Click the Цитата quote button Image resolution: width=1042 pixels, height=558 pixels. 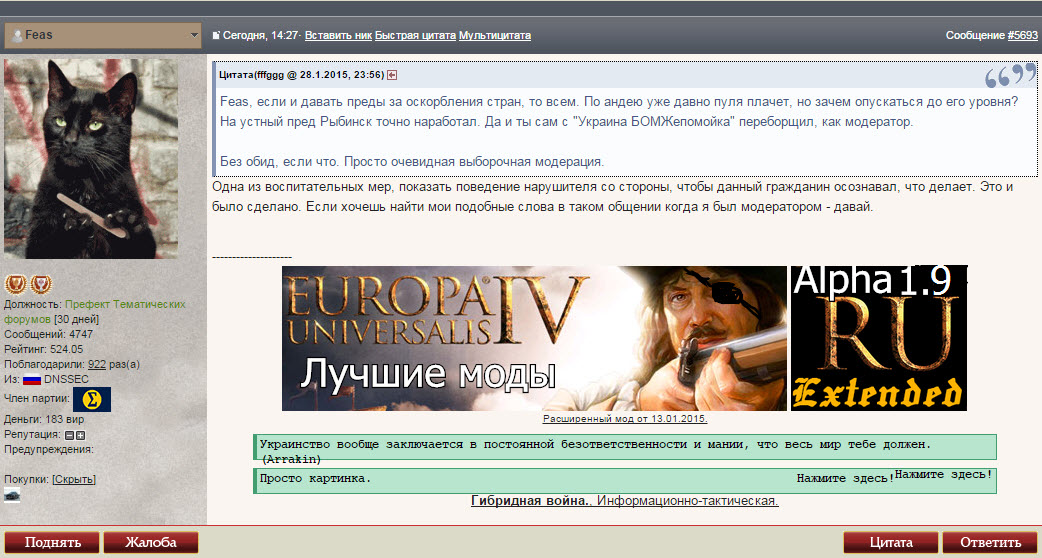point(890,542)
